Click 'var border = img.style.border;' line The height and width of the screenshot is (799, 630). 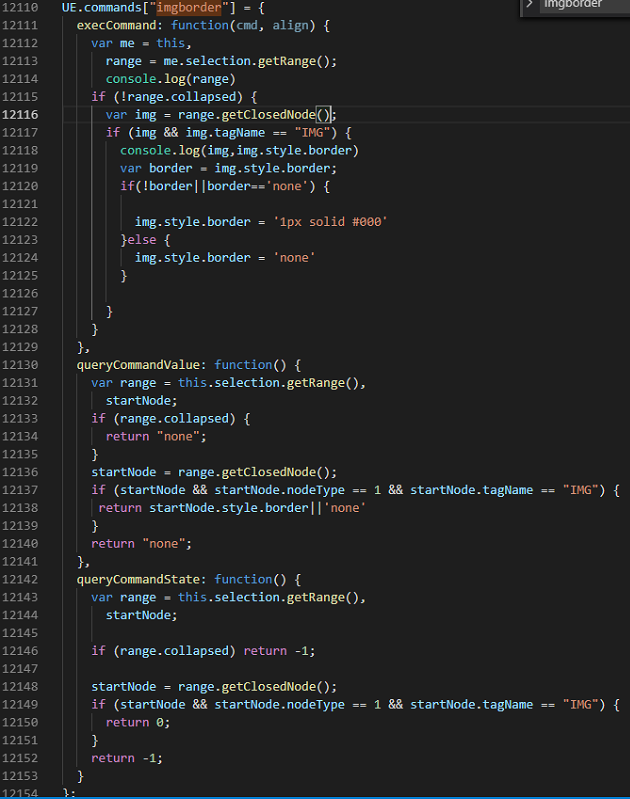pyautogui.click(x=228, y=168)
